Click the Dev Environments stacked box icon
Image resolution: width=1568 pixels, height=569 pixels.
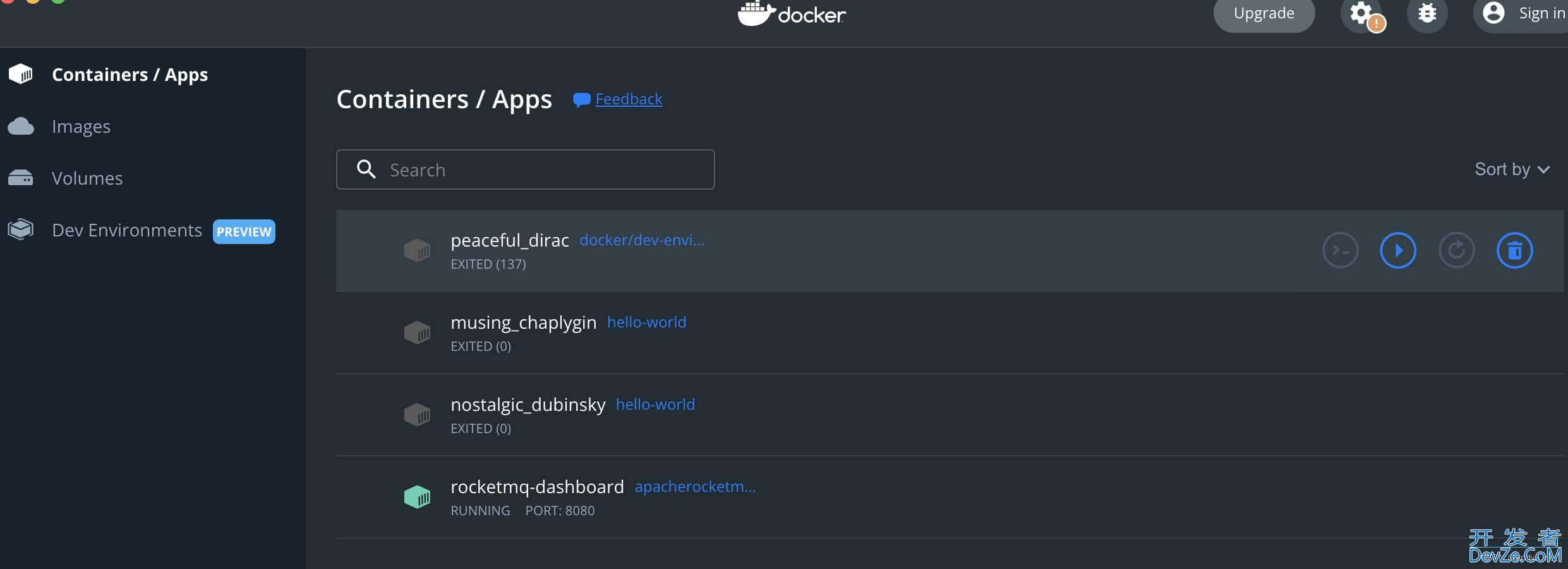click(21, 229)
